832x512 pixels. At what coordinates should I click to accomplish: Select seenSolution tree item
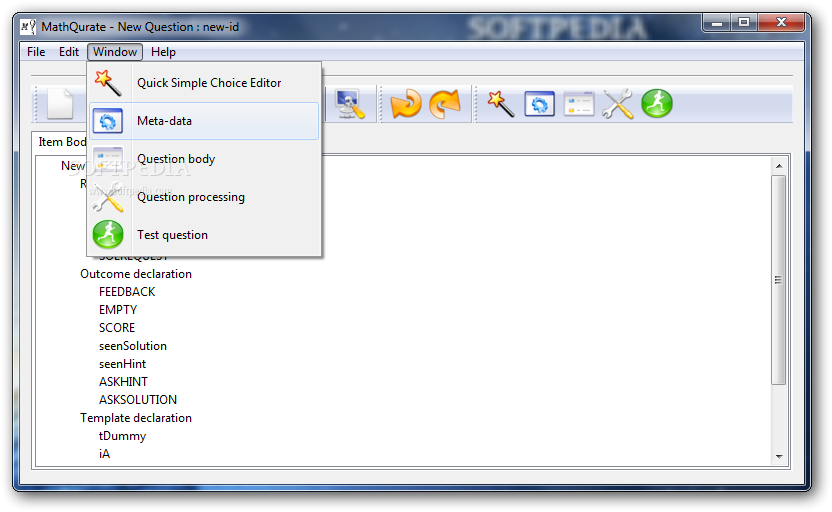tap(133, 346)
